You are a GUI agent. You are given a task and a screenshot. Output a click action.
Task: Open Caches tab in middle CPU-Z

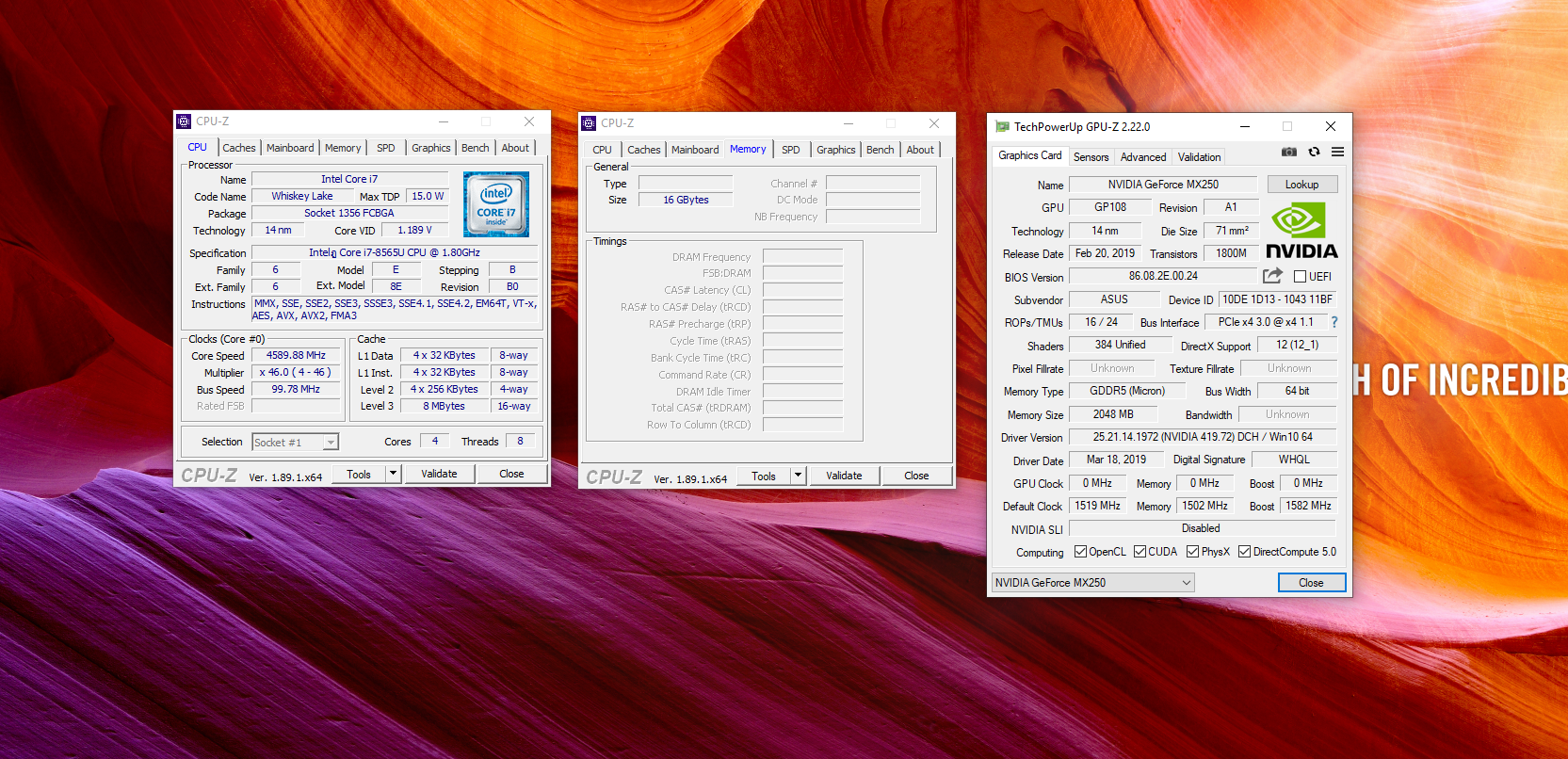644,150
